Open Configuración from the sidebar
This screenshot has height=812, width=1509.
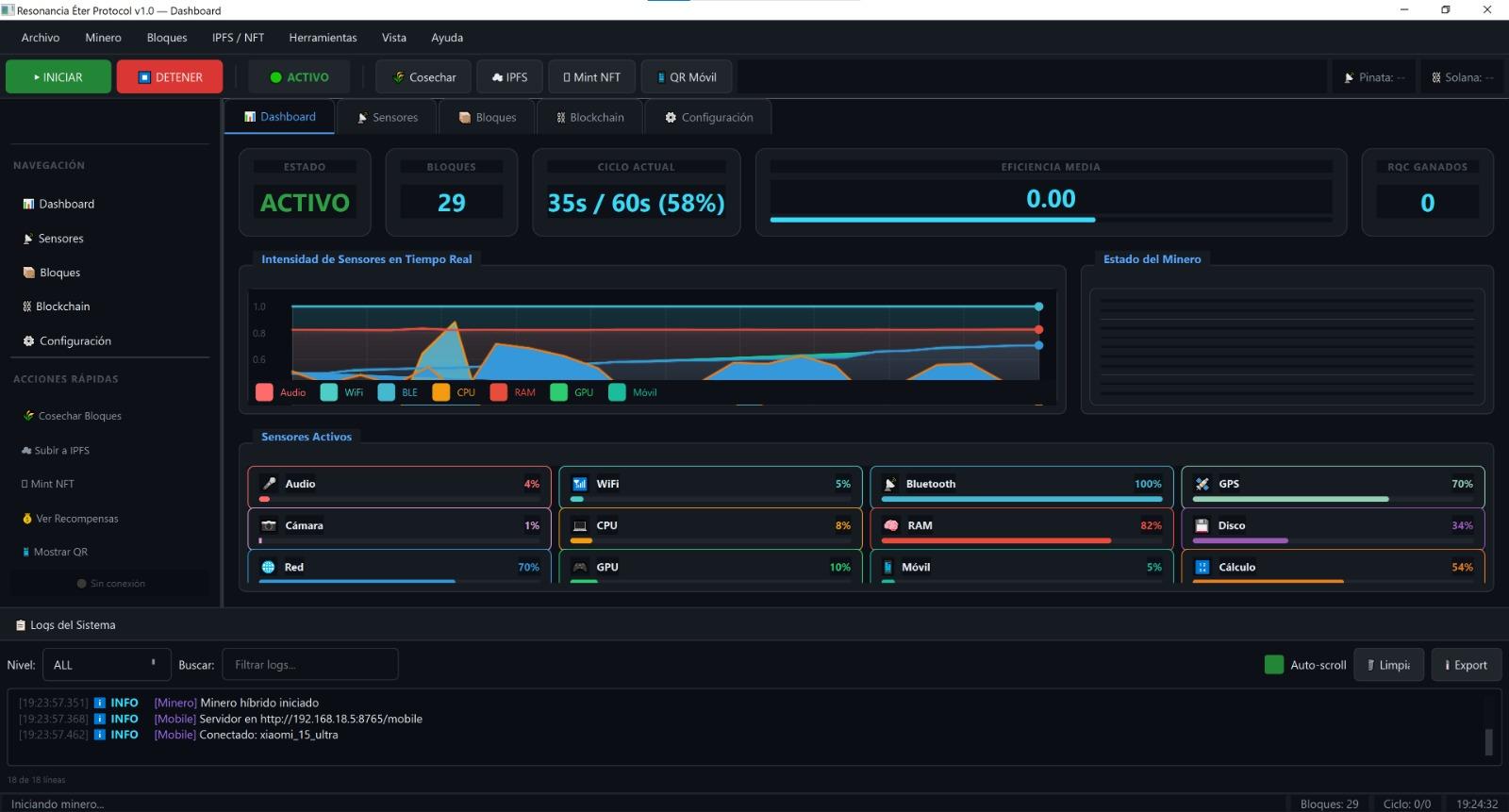[x=75, y=341]
